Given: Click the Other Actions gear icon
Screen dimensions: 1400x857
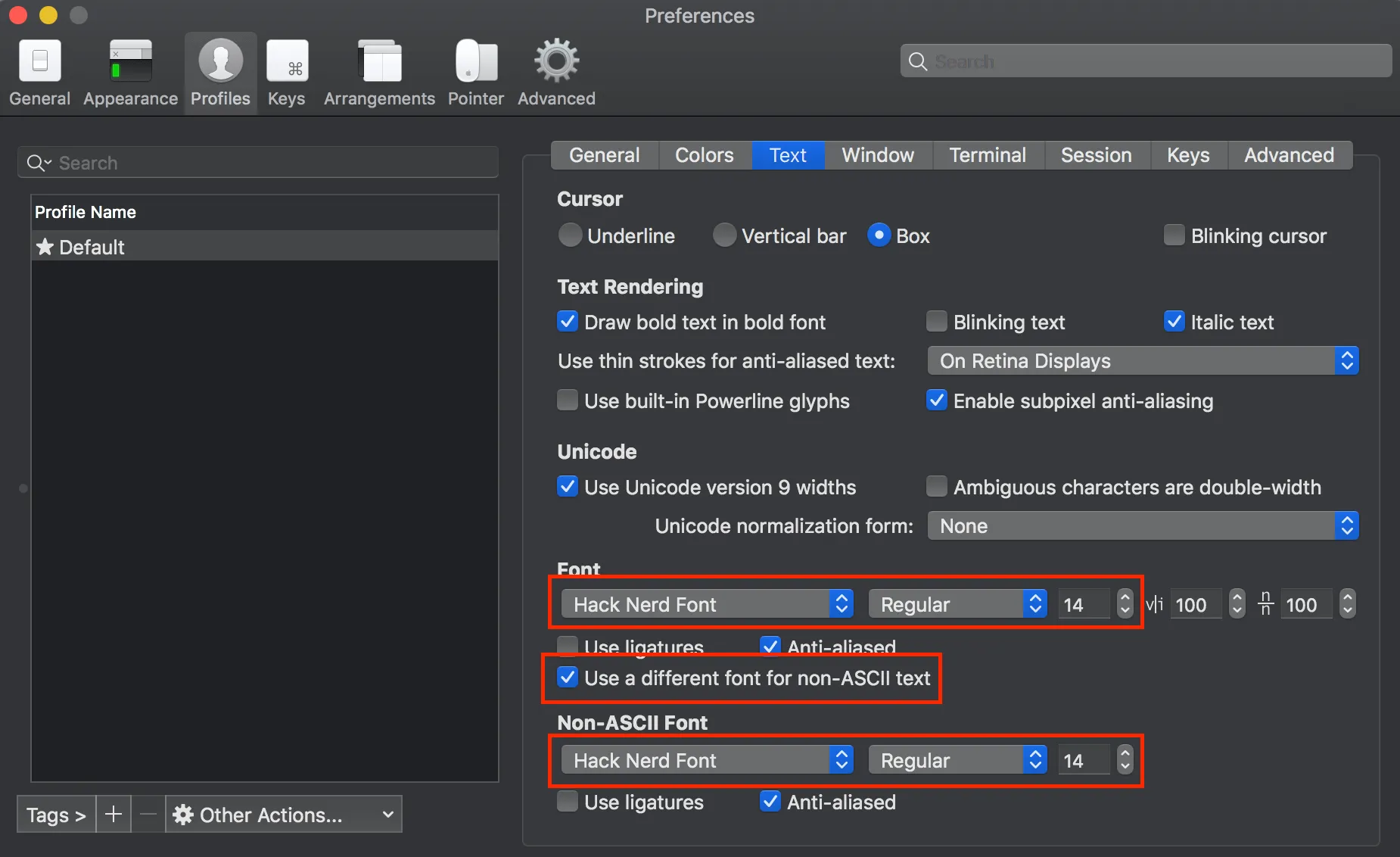Looking at the screenshot, I should click(182, 815).
